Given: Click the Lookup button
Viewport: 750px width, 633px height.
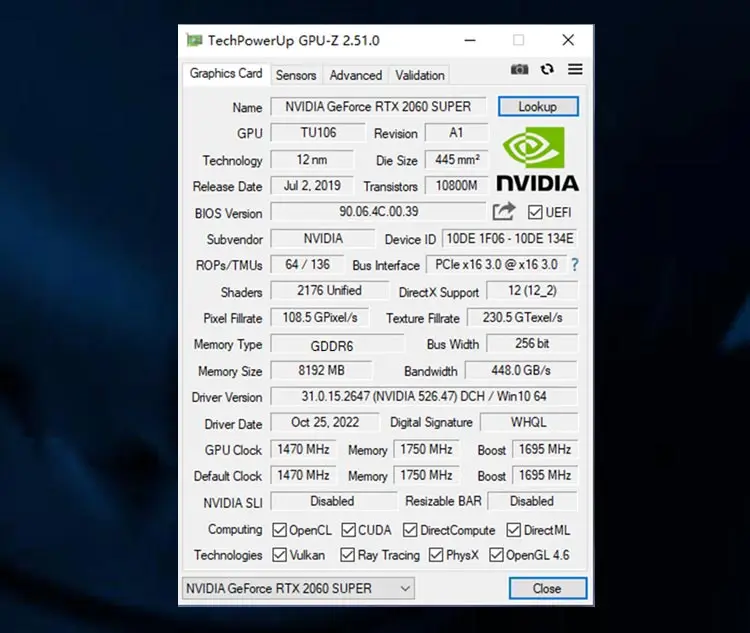Looking at the screenshot, I should [x=537, y=107].
